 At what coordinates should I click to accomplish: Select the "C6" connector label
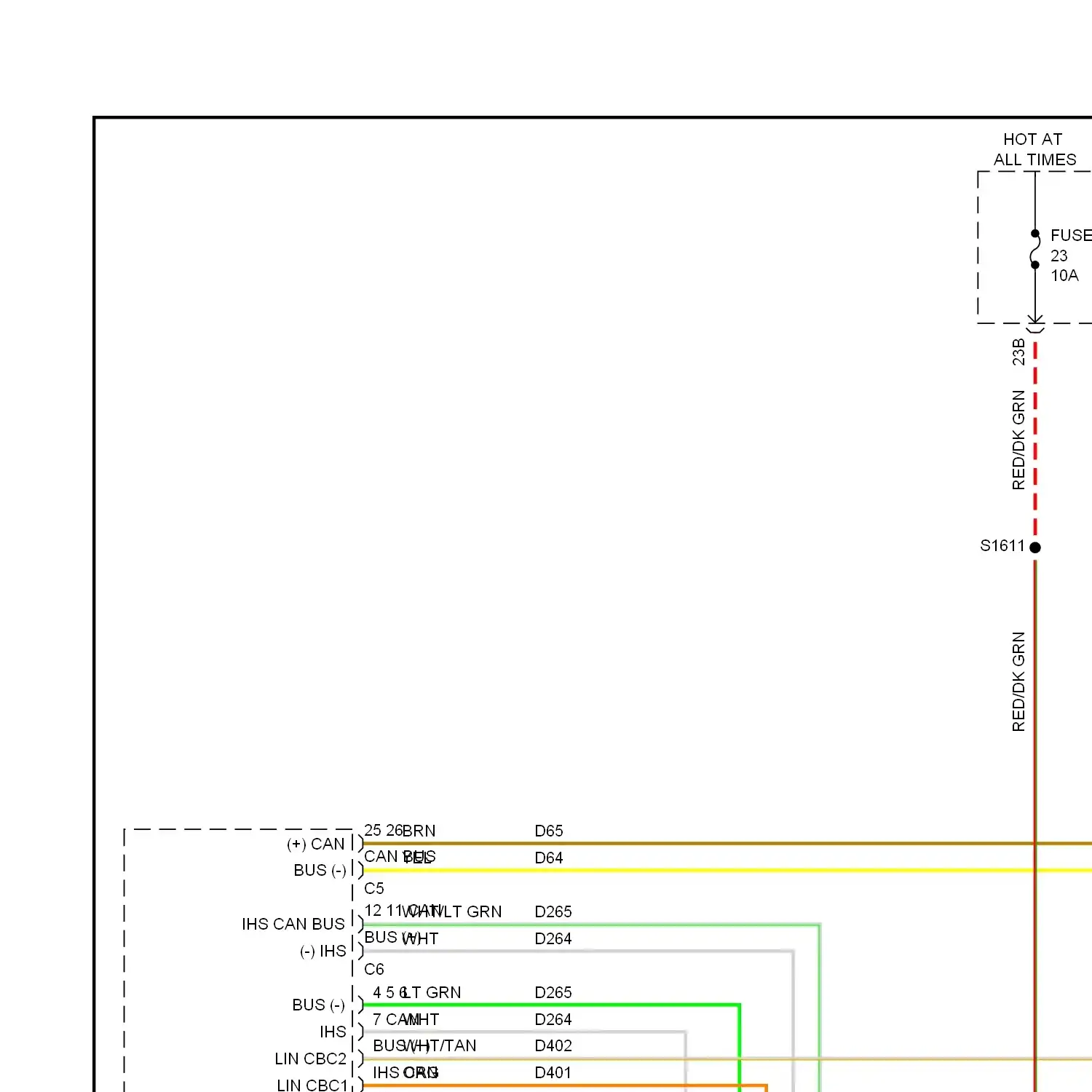tap(374, 969)
